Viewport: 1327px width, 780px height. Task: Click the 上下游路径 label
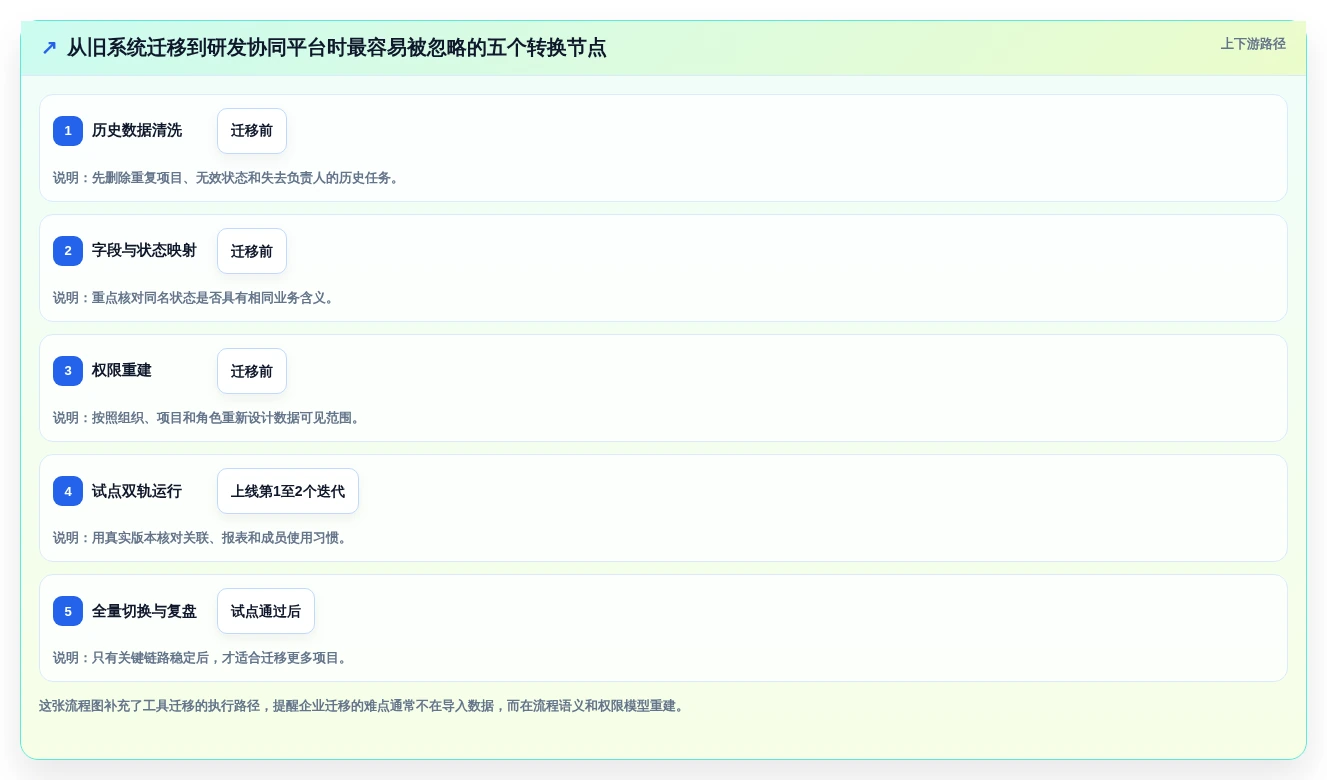tap(1253, 44)
